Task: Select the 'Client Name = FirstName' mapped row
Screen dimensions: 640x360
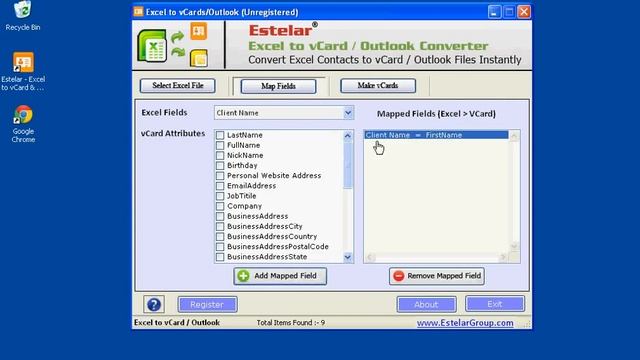Action: click(436, 135)
